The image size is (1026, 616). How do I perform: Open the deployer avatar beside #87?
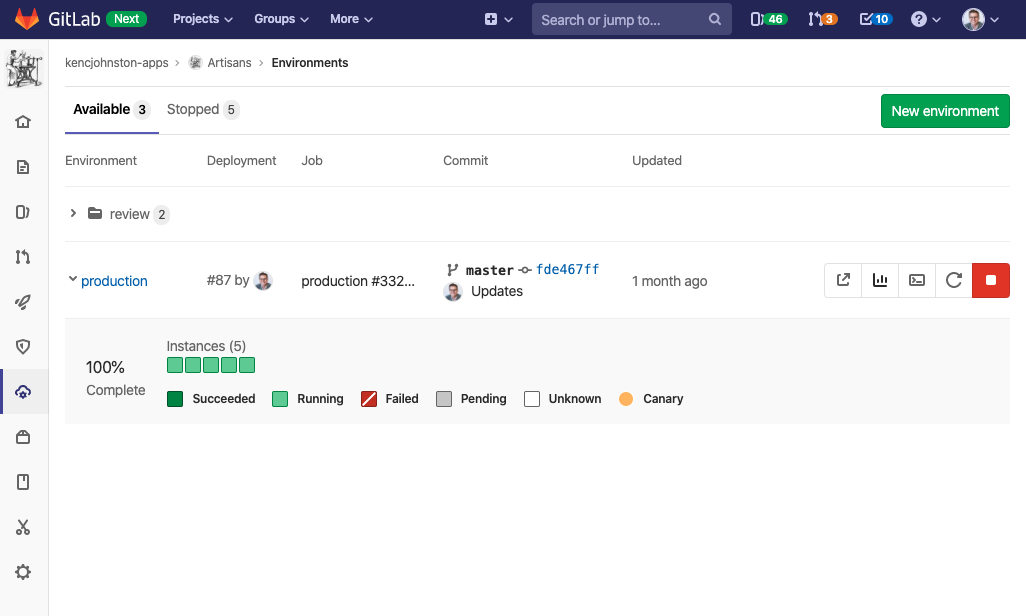263,281
